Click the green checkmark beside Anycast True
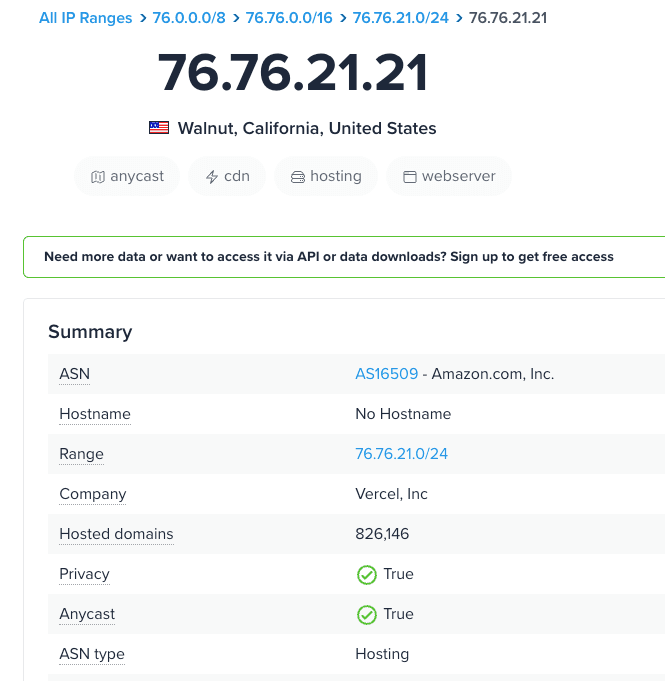The width and height of the screenshot is (665, 681). pos(367,615)
